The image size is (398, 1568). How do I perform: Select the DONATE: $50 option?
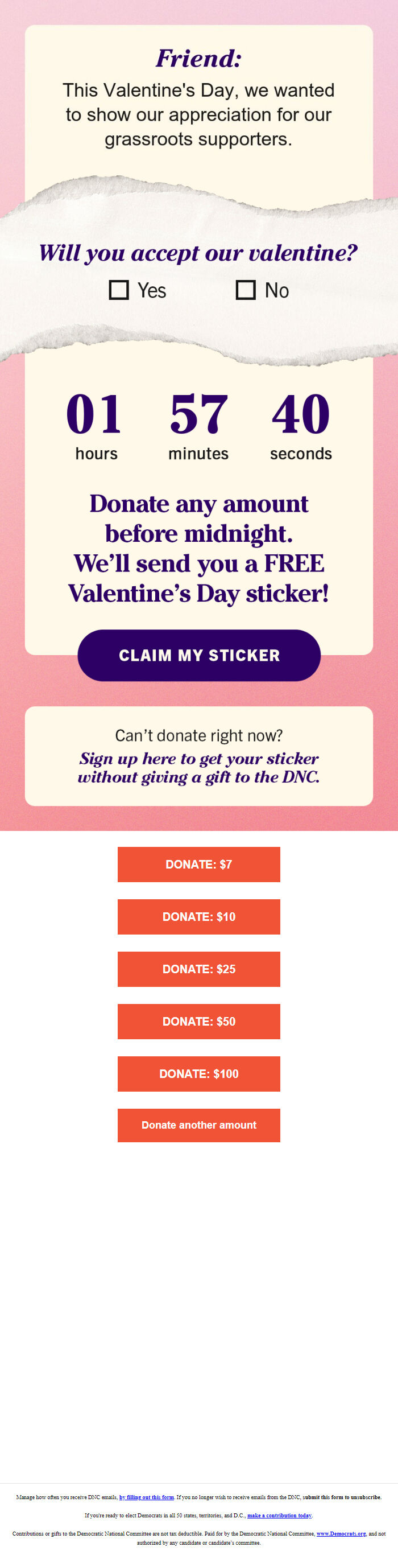coord(198,1021)
